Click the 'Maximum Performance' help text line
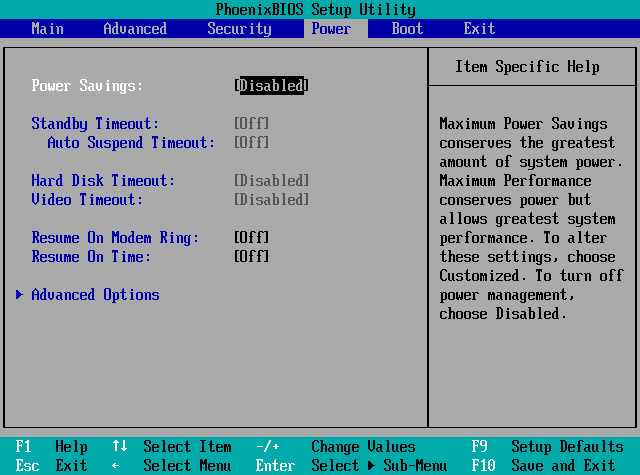Image resolution: width=640 pixels, height=475 pixels. click(x=516, y=180)
